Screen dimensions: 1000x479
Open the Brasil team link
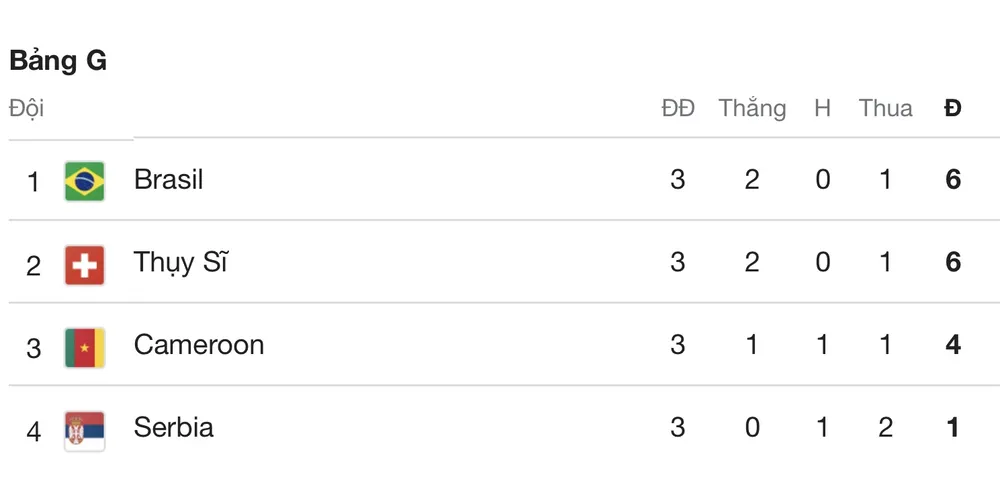pos(168,180)
